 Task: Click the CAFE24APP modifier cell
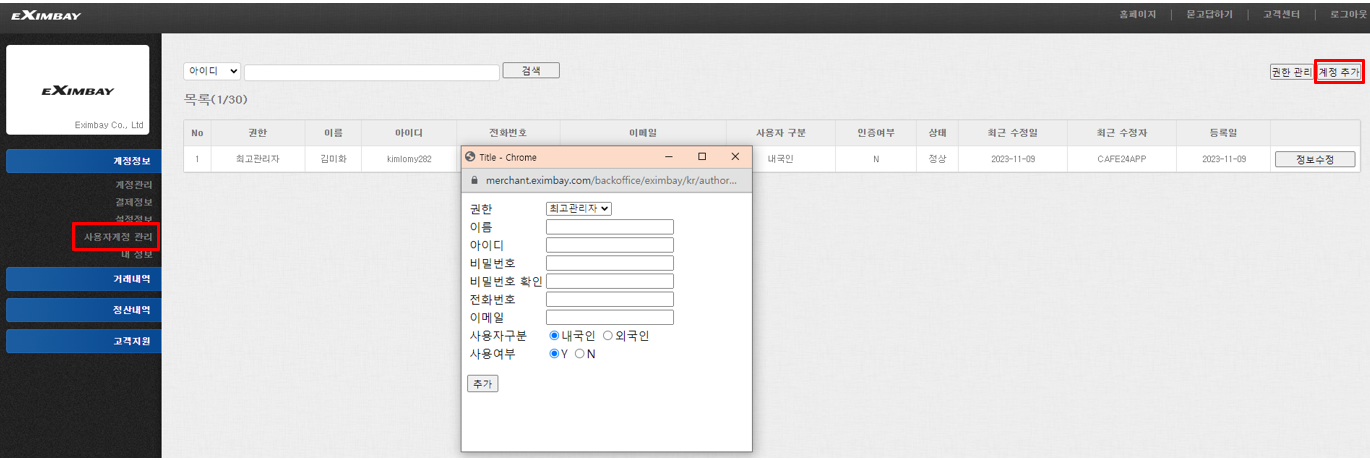[x=1123, y=159]
